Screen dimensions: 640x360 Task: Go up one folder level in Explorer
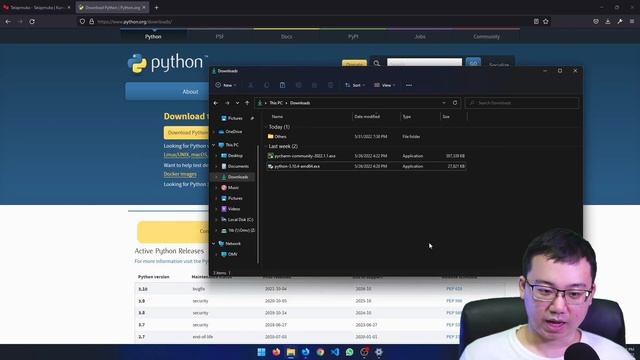[x=247, y=103]
